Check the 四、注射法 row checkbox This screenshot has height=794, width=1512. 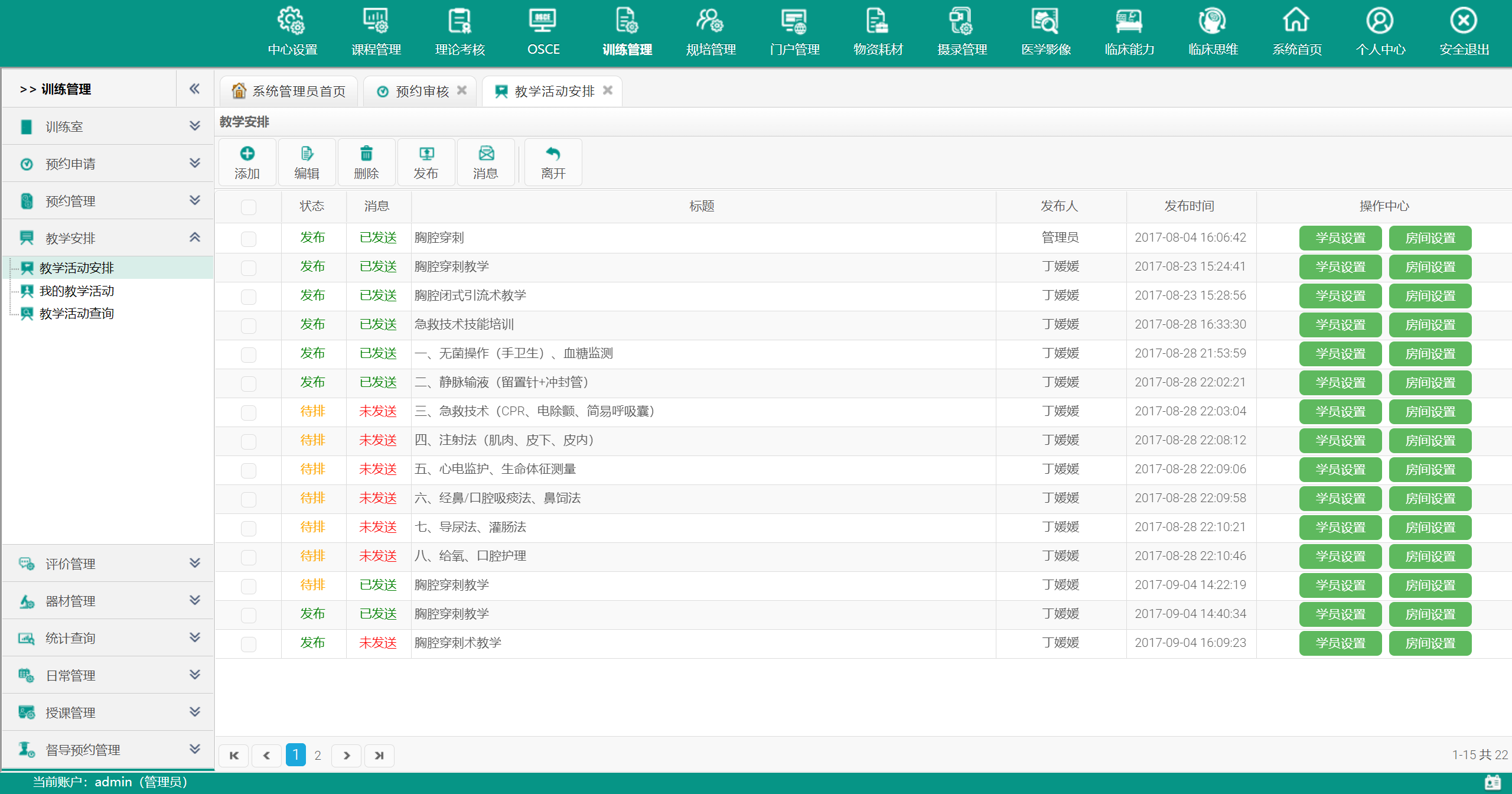[249, 441]
